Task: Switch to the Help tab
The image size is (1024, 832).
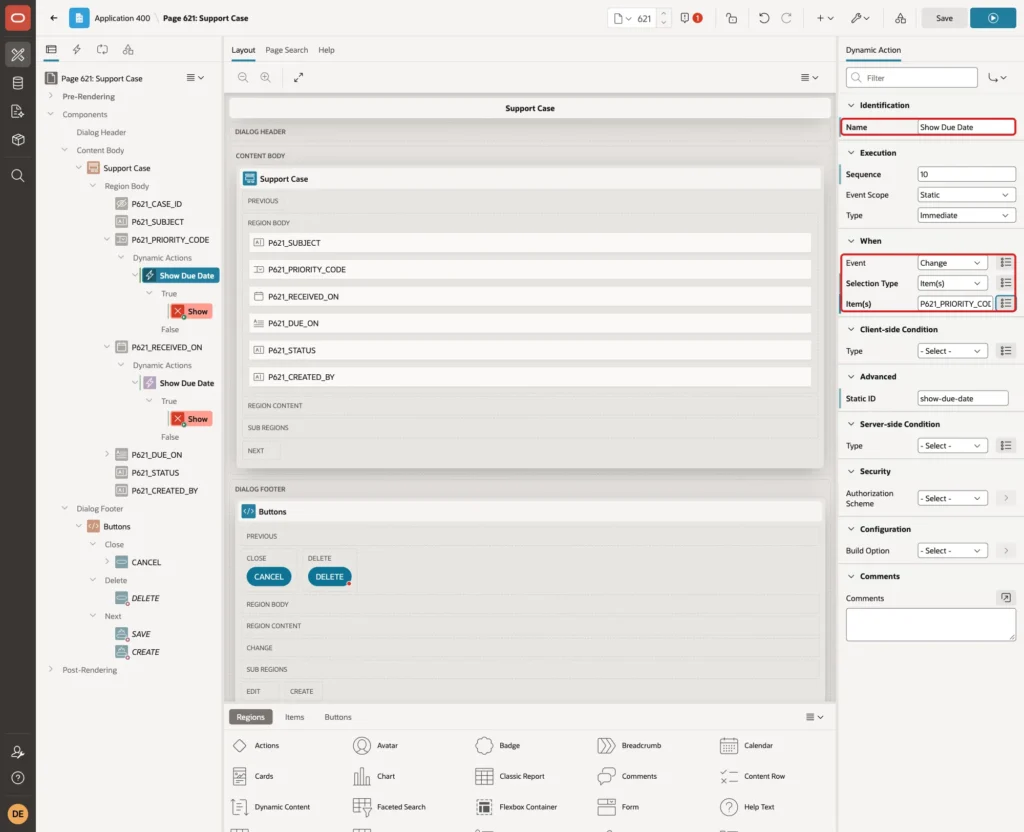Action: point(327,50)
